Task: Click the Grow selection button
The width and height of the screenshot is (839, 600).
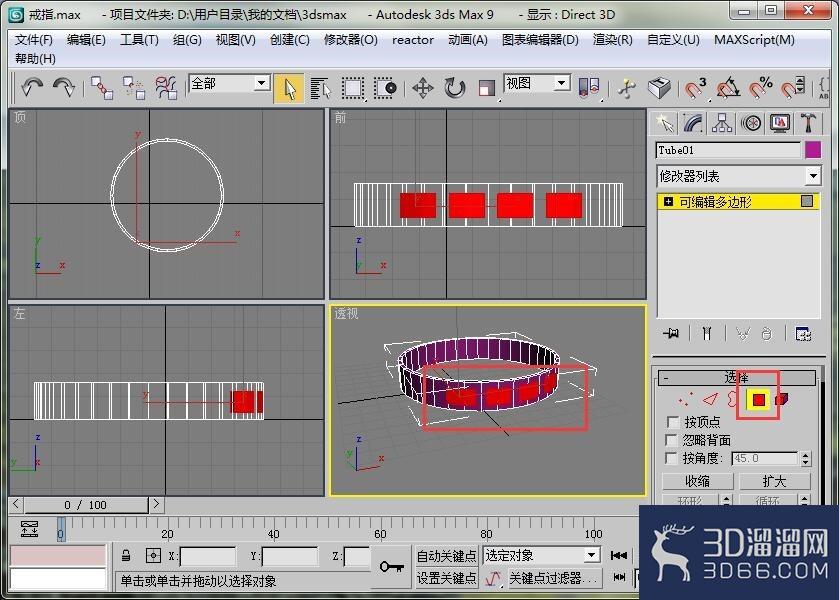Action: (775, 481)
